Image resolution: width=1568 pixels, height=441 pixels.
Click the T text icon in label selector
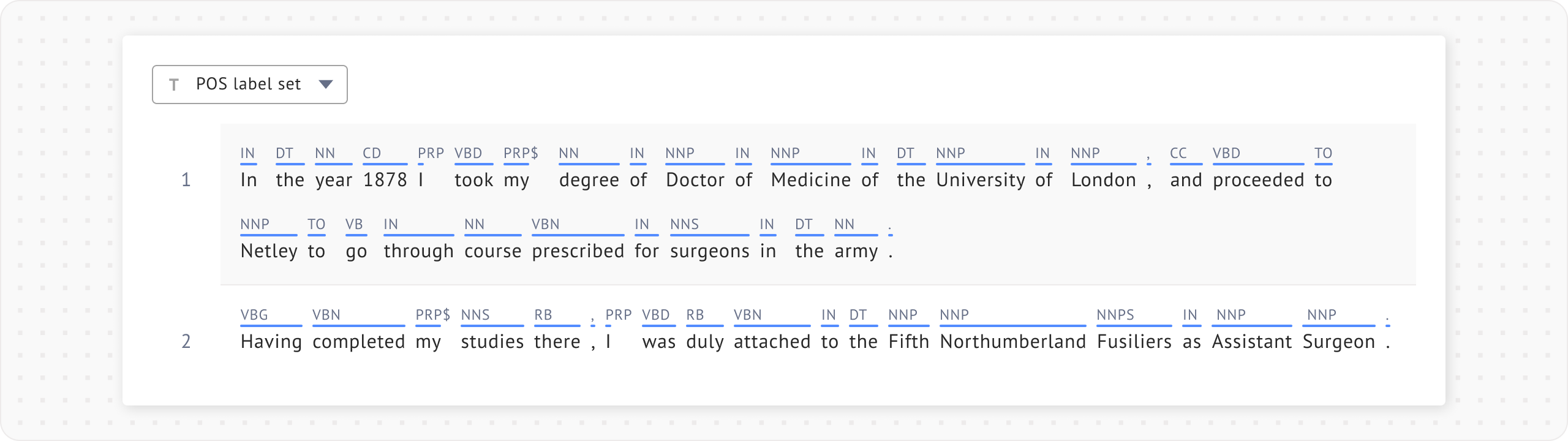[x=174, y=85]
